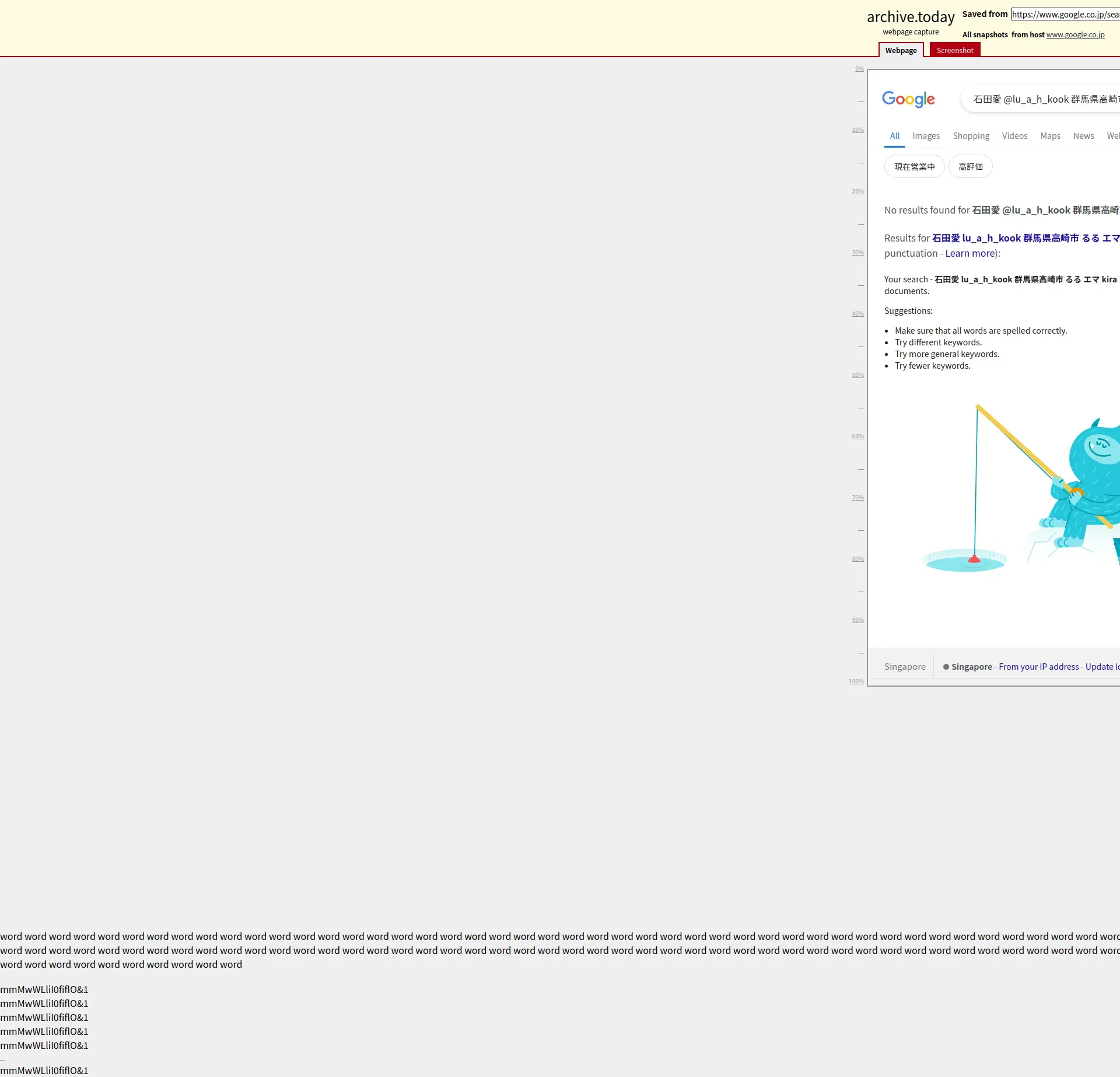Click the Google logo

908,99
